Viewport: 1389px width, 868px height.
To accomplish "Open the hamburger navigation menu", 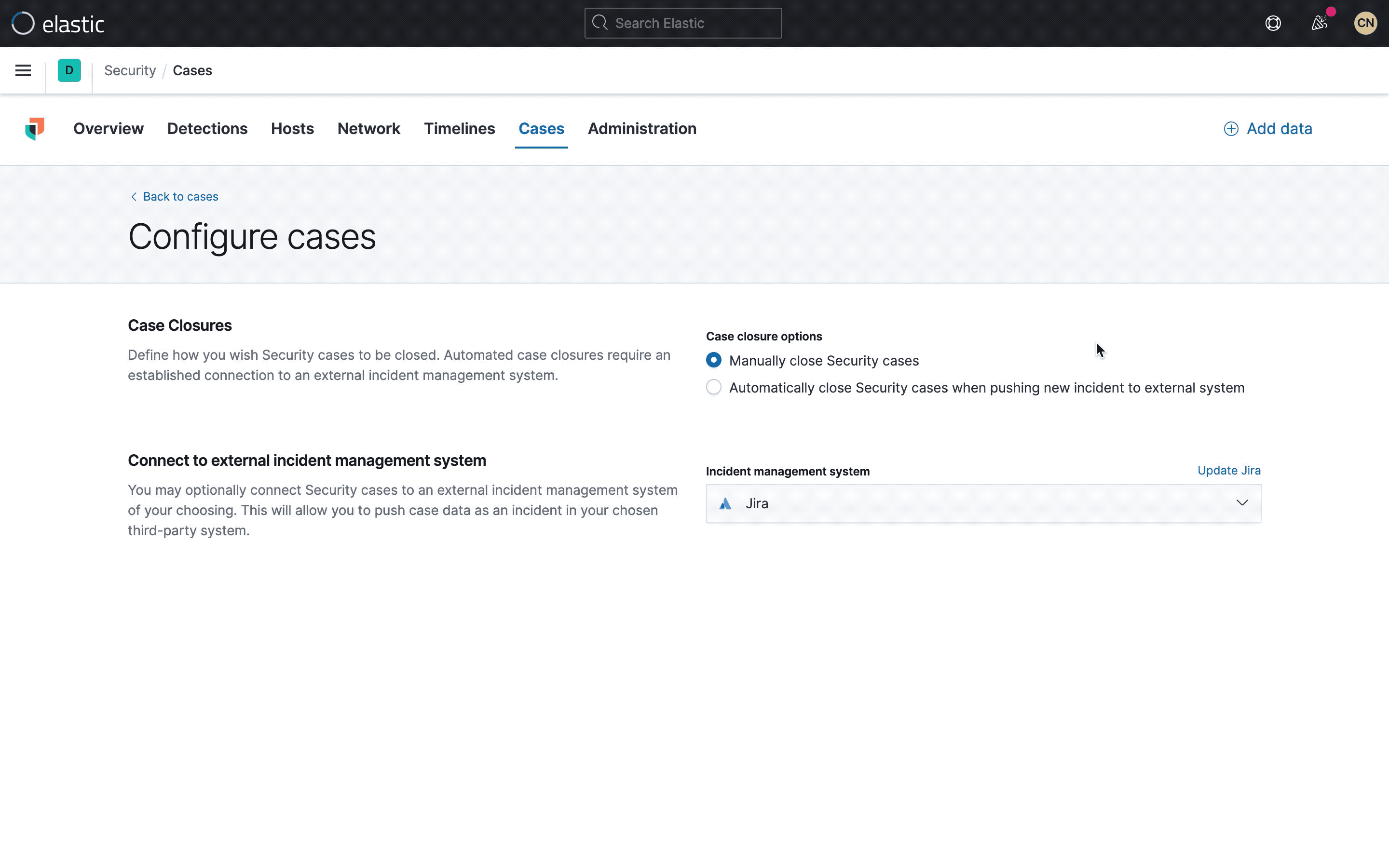I will [x=23, y=70].
